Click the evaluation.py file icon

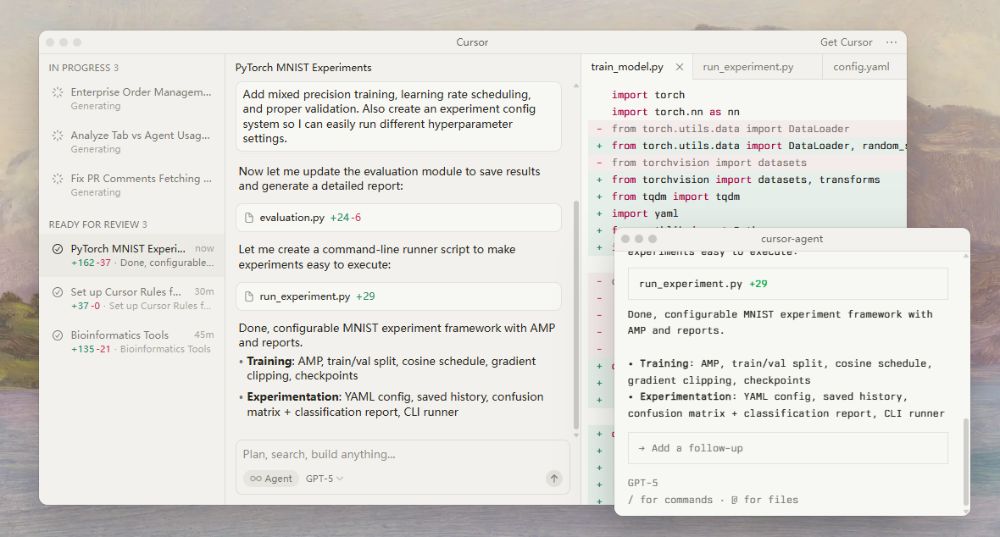250,217
